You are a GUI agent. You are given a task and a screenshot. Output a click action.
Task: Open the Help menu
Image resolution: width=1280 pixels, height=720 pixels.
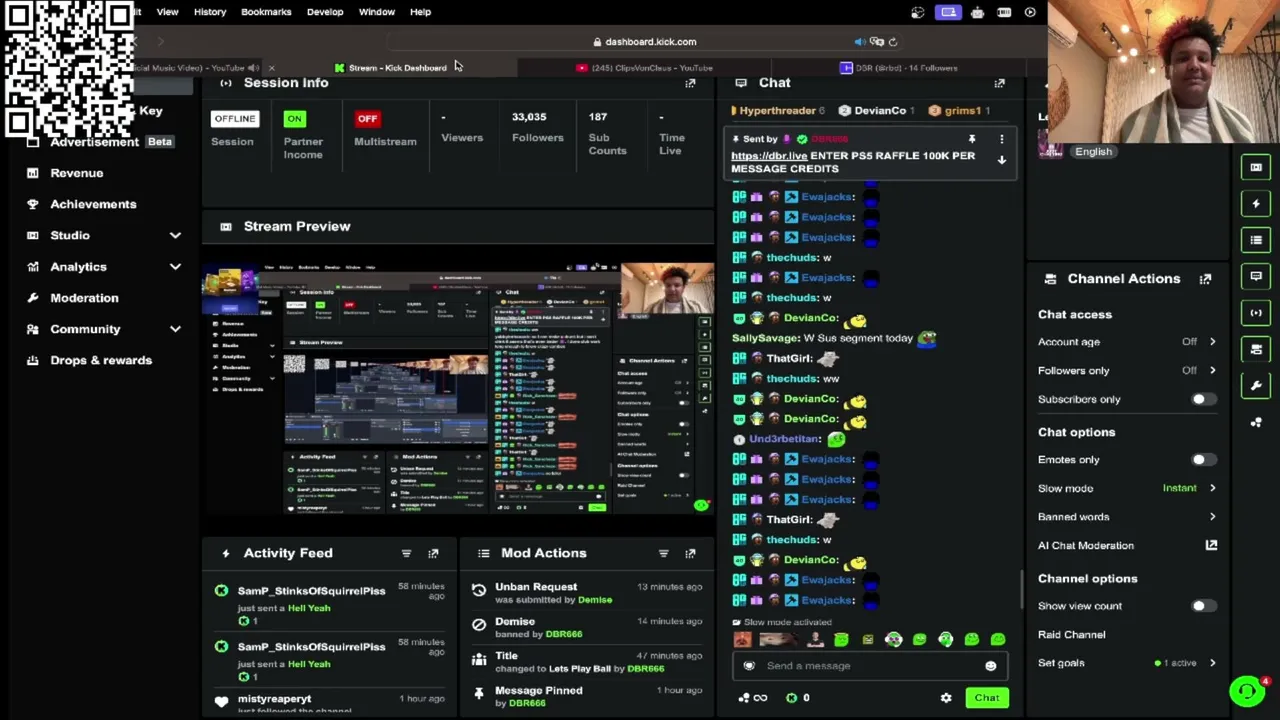tap(420, 12)
